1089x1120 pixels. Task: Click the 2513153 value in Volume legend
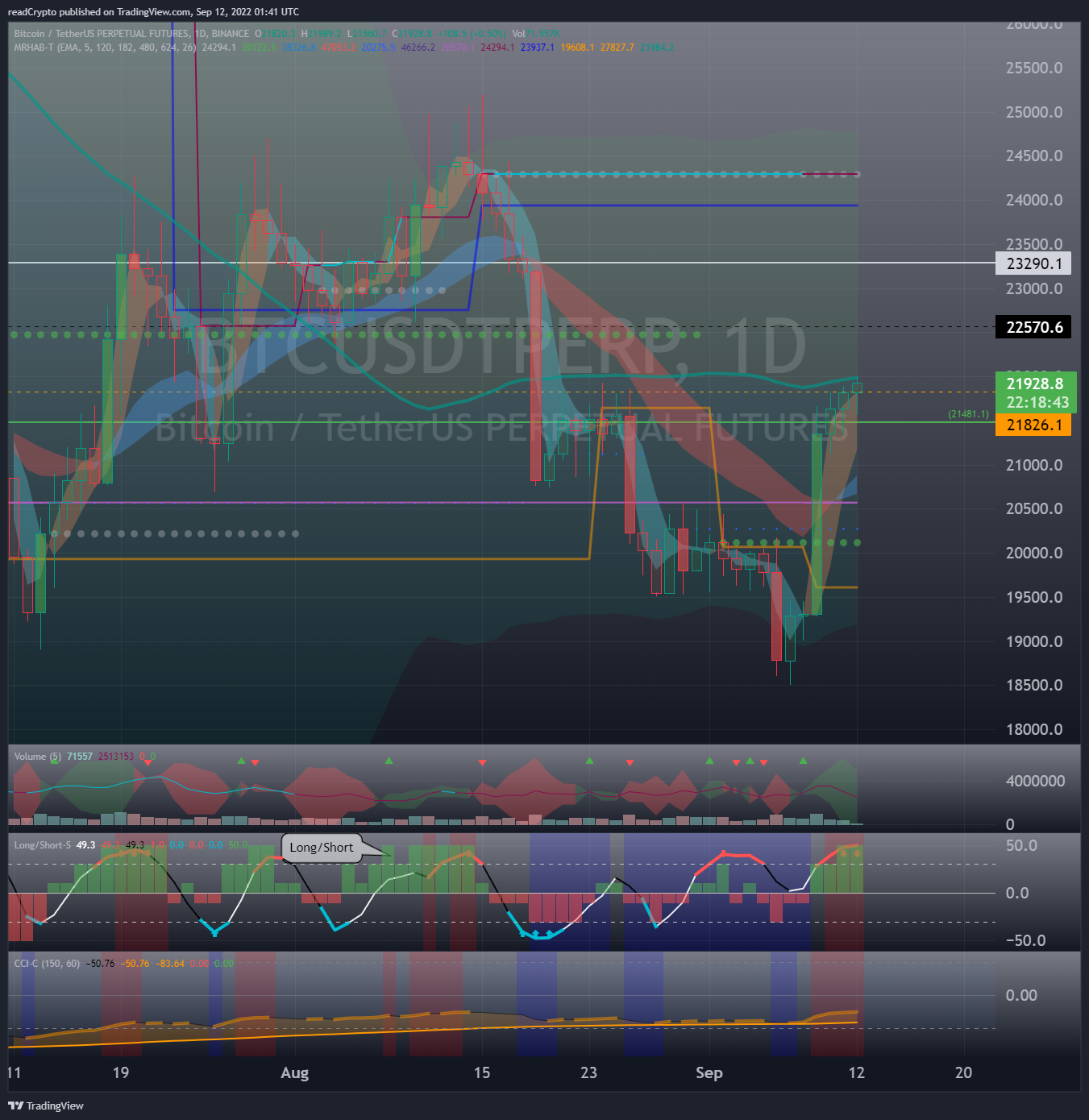116,757
